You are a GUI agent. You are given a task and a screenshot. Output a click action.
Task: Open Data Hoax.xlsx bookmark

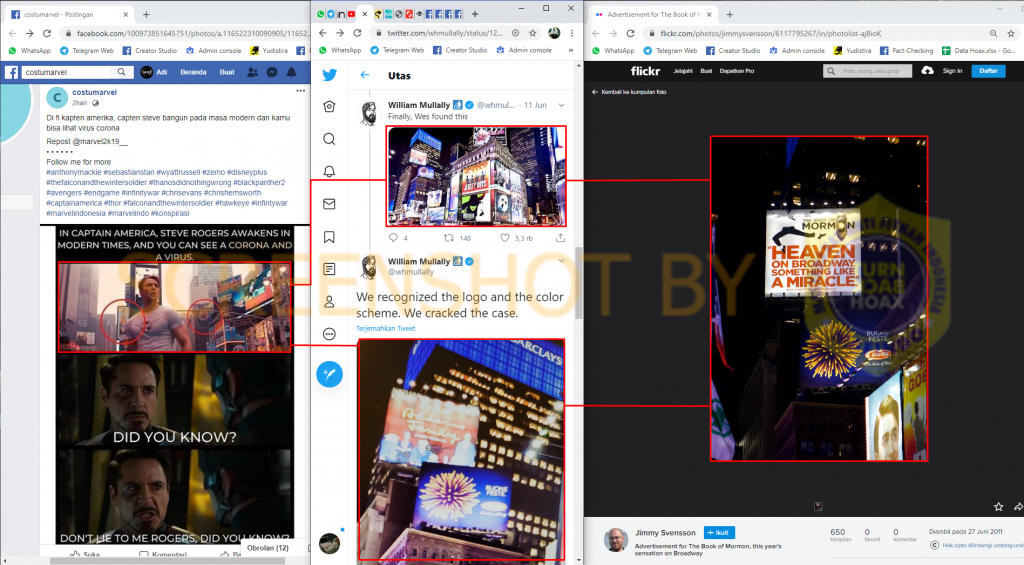(x=978, y=50)
